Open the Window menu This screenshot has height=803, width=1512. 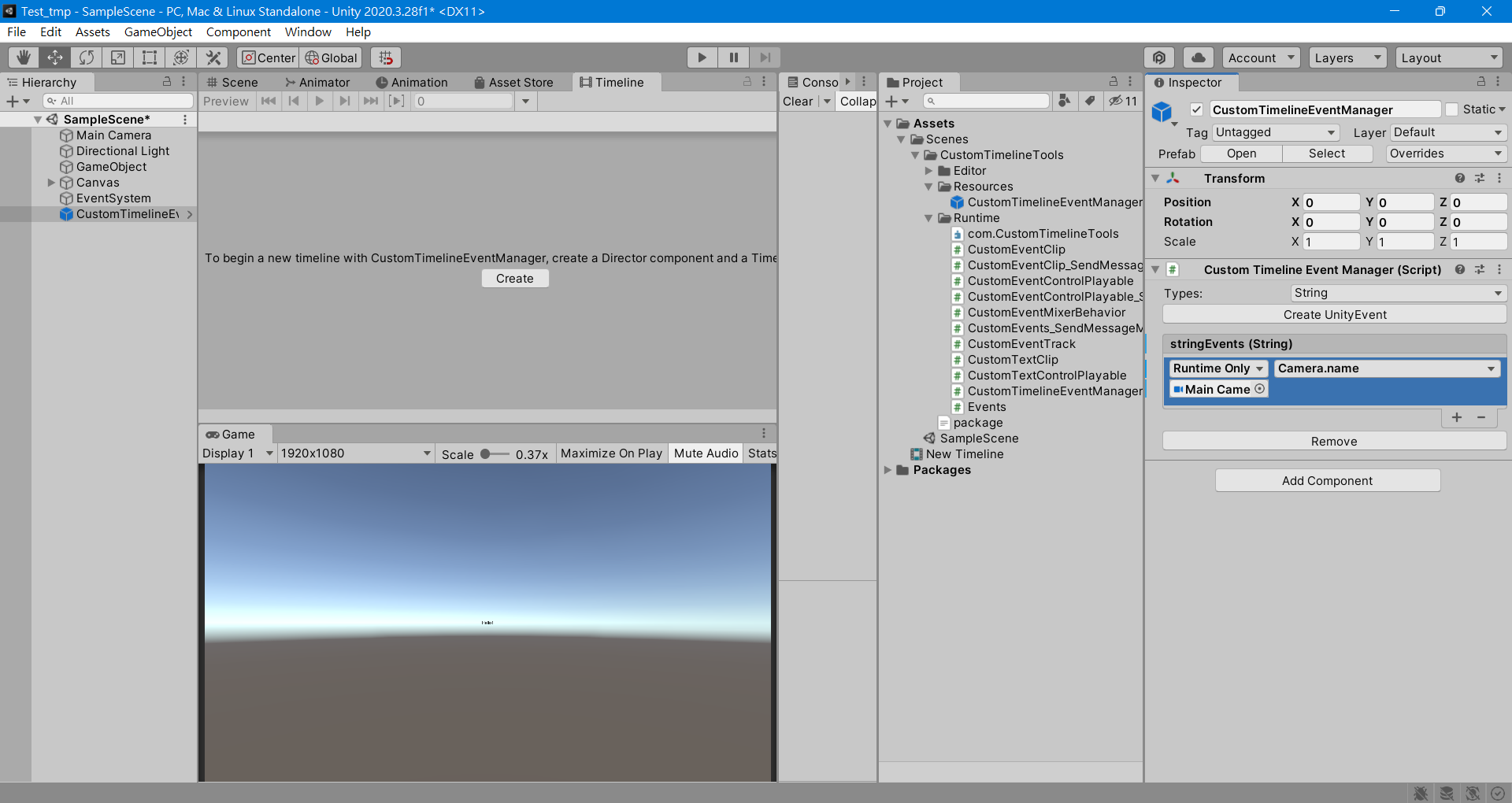tap(308, 32)
